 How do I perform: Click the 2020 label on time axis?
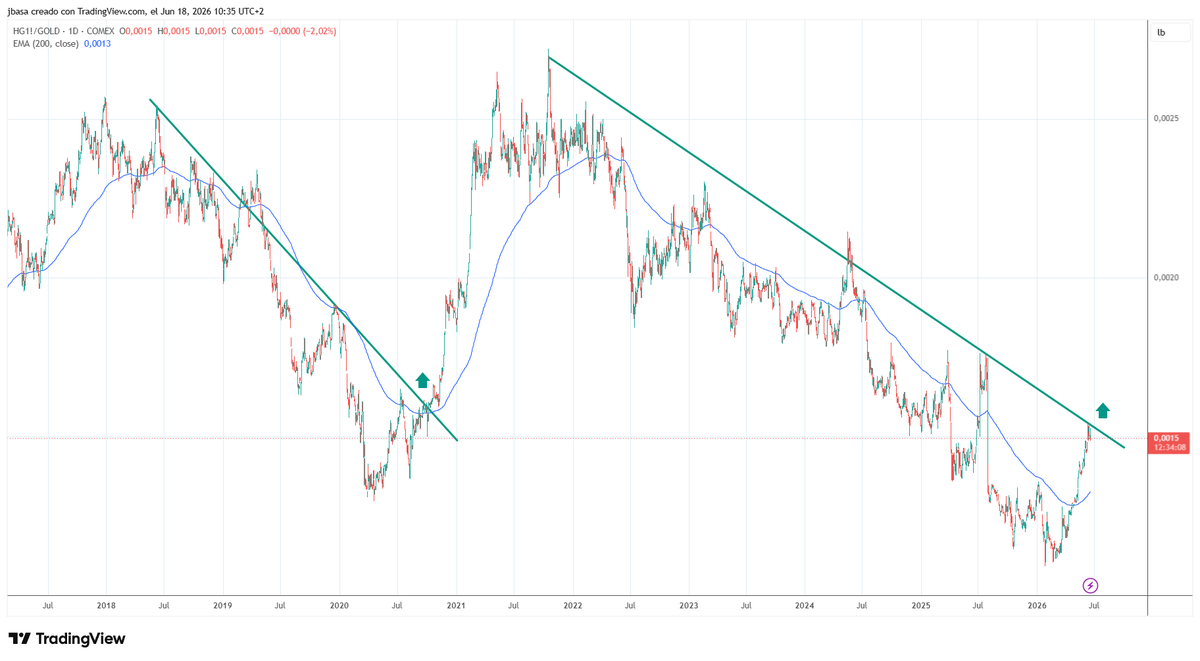coord(339,606)
